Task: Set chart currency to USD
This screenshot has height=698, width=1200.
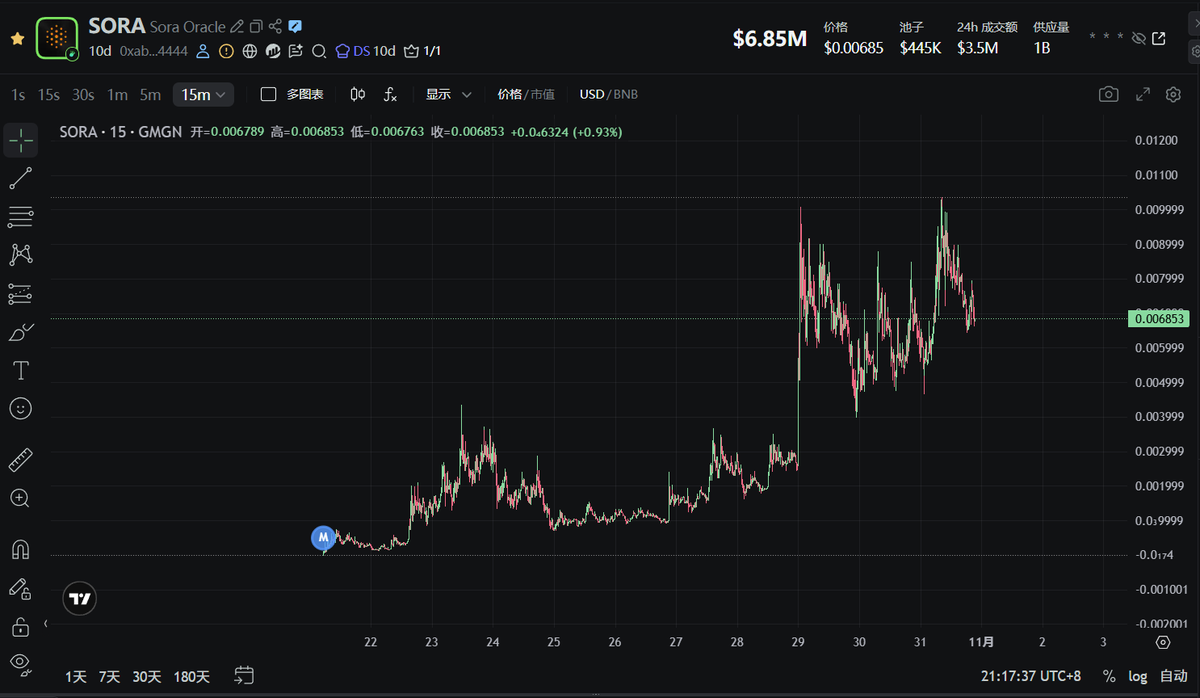Action: pos(592,94)
